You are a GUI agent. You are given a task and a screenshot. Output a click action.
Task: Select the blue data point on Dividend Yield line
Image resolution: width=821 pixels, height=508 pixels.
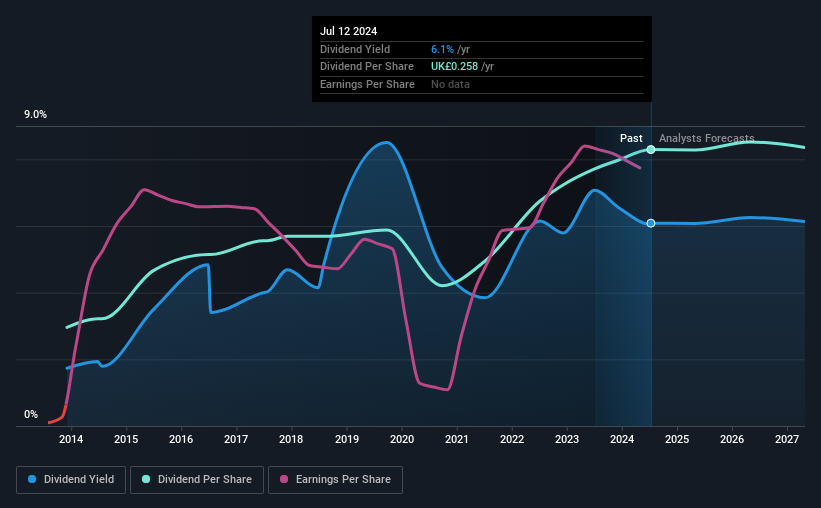[x=651, y=223]
